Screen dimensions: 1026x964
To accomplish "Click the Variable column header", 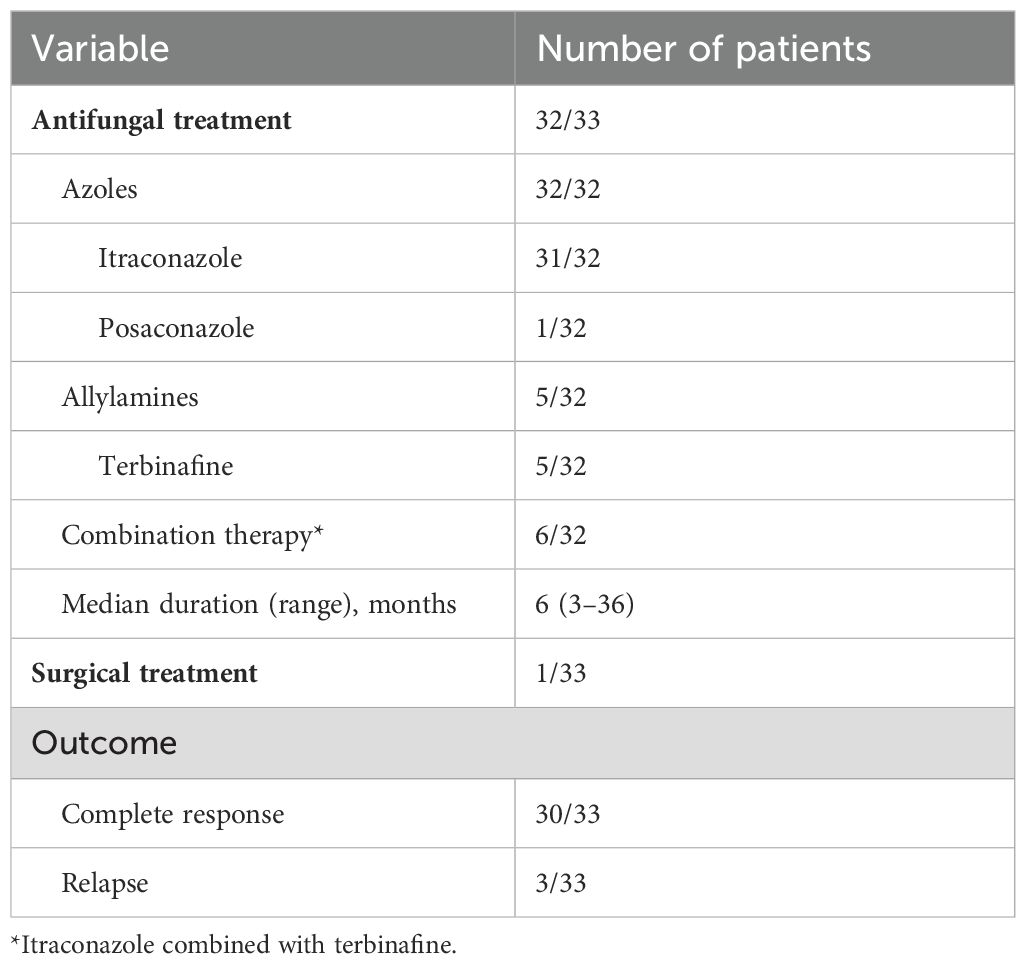I will click(100, 49).
